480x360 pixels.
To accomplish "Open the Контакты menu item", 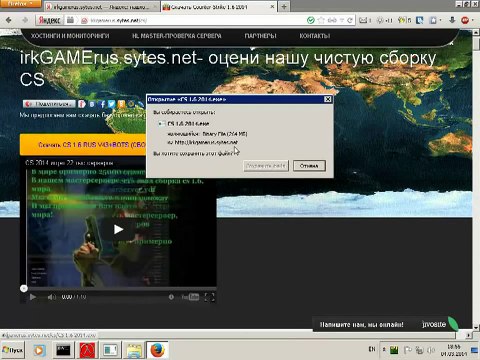I will pos(315,36).
